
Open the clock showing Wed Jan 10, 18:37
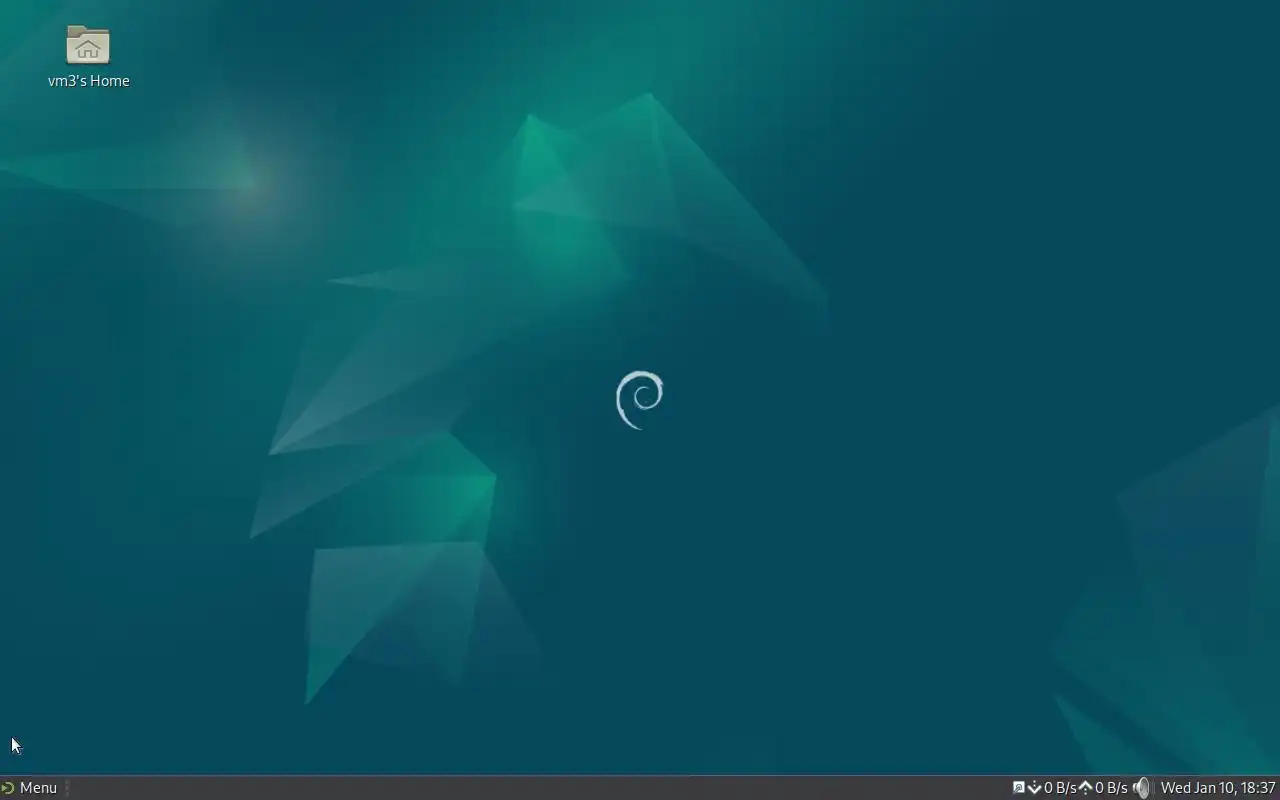click(x=1218, y=788)
